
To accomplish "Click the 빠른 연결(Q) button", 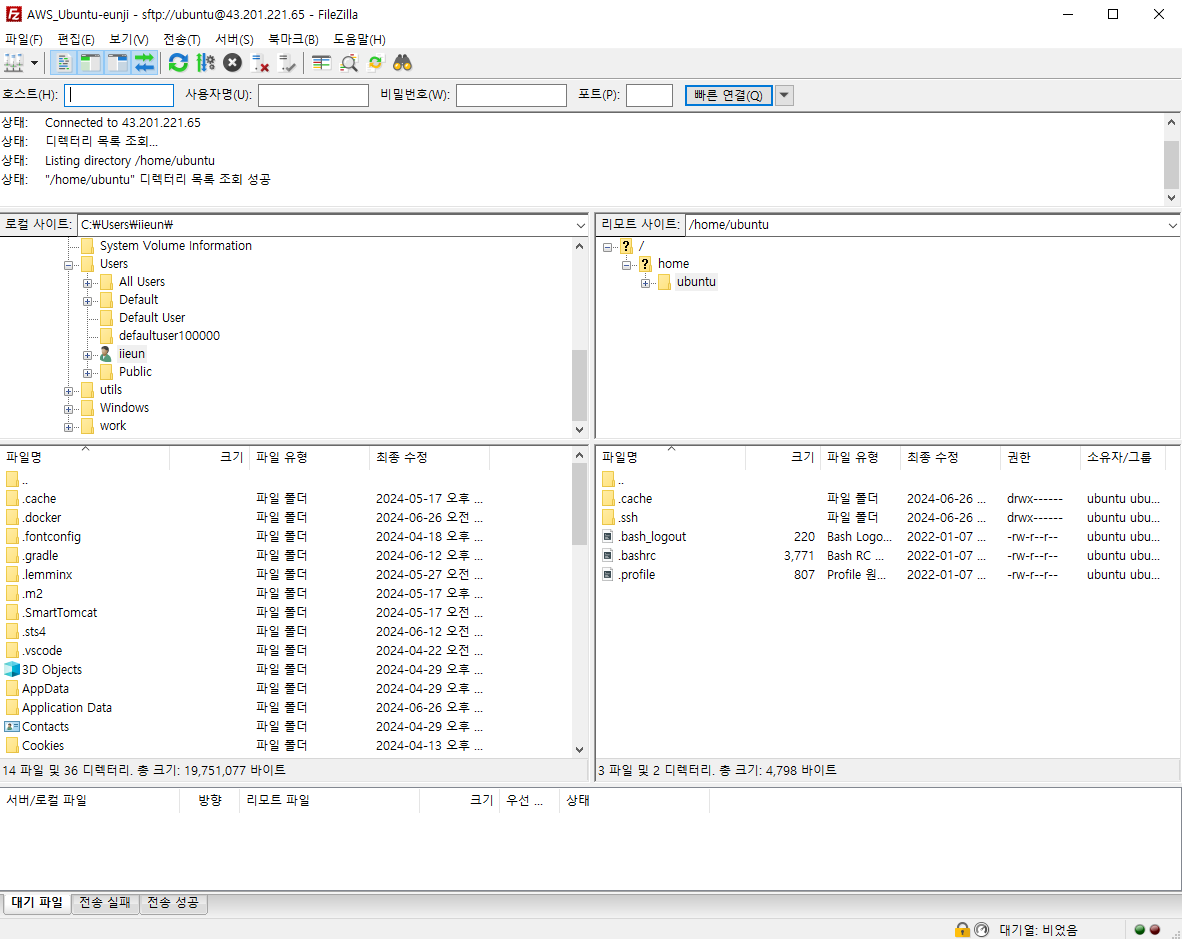I will pyautogui.click(x=728, y=96).
